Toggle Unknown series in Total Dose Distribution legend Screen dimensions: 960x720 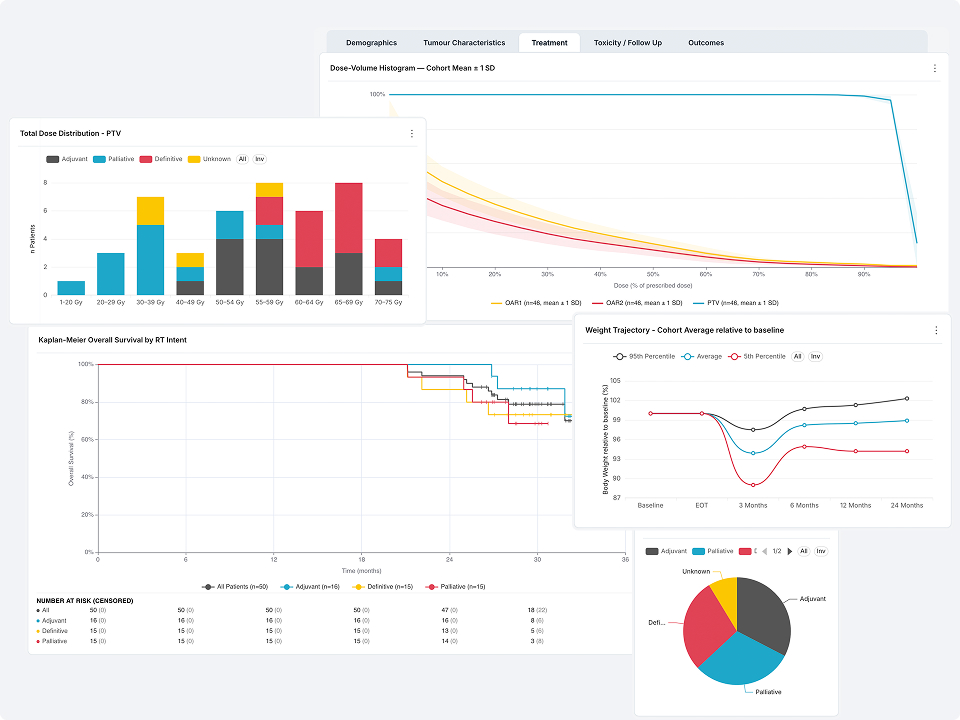pos(209,159)
